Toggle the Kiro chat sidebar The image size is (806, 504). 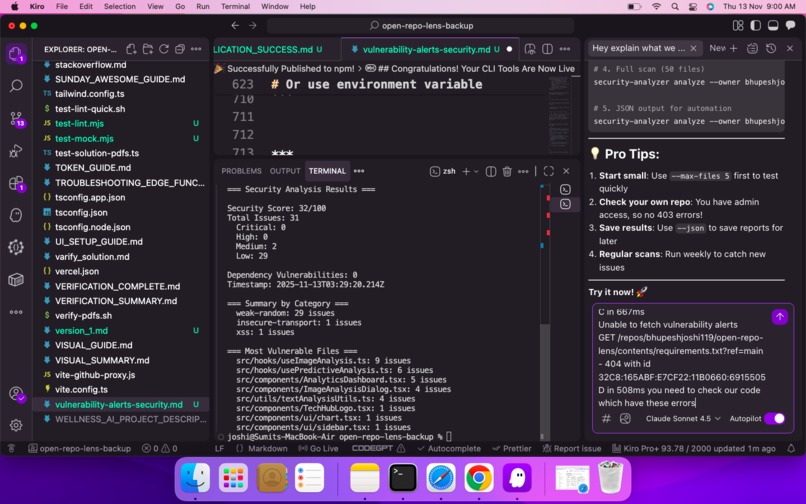(x=790, y=26)
